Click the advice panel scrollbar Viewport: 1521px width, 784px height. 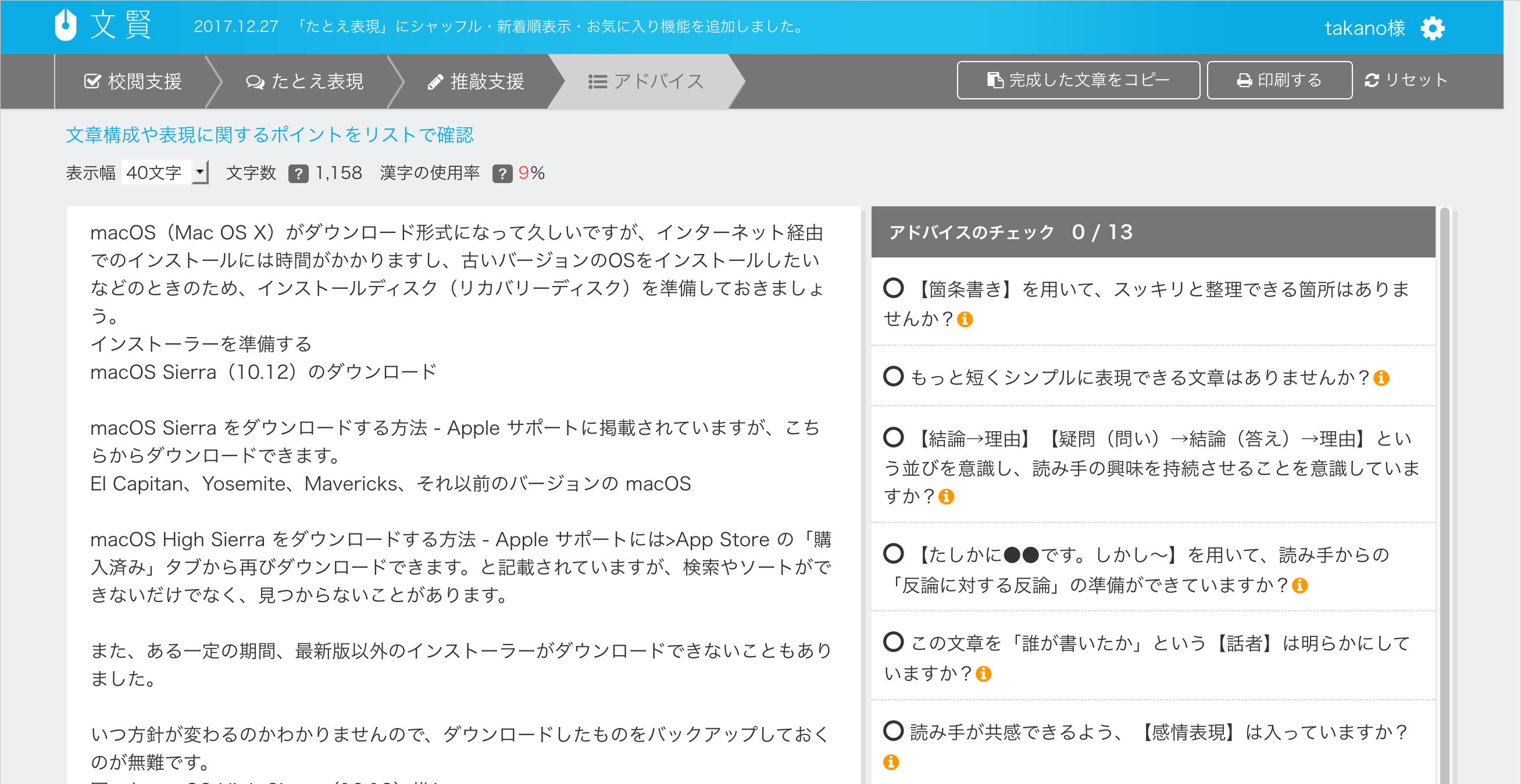[x=1445, y=496]
